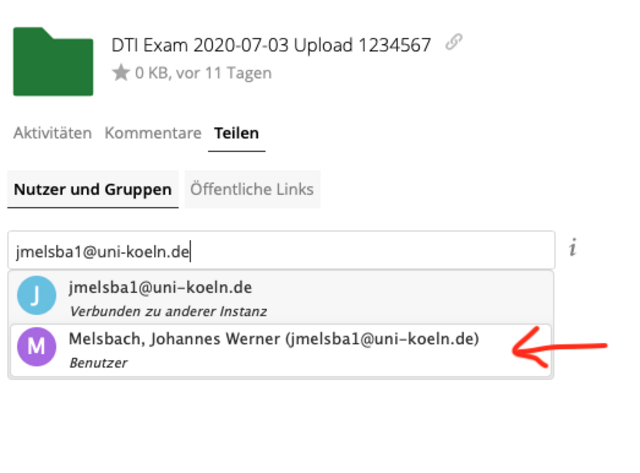
Task: Toggle the favorite star icon
Action: [x=121, y=73]
